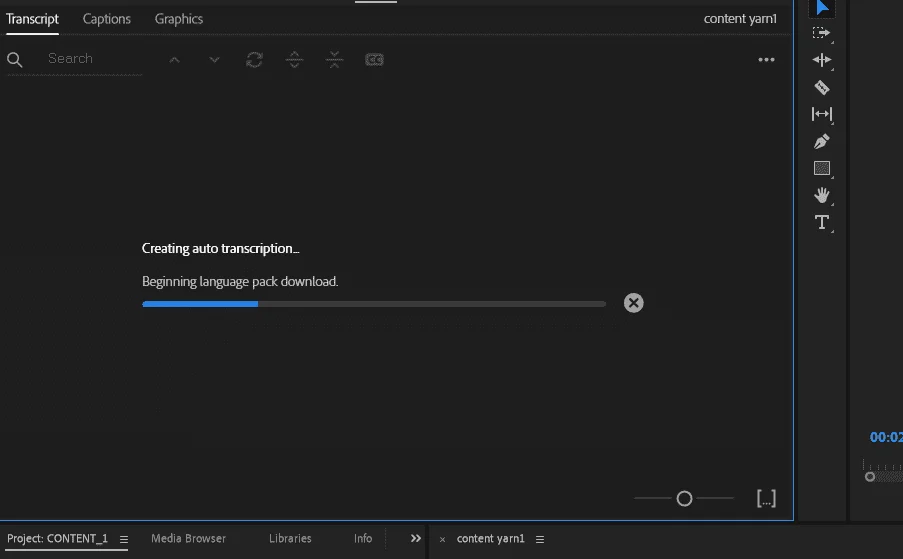Select the Rectangle tool
The width and height of the screenshot is (903, 559).
(822, 168)
